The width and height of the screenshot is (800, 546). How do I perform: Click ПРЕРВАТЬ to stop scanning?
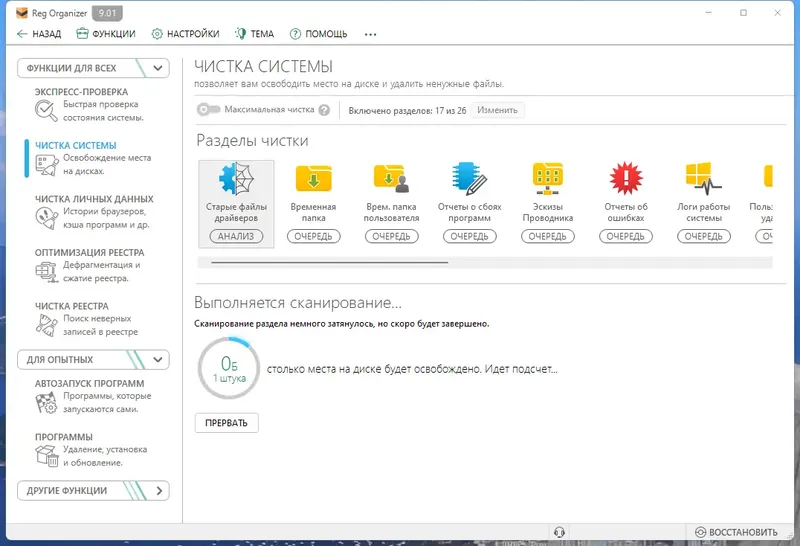click(x=227, y=423)
